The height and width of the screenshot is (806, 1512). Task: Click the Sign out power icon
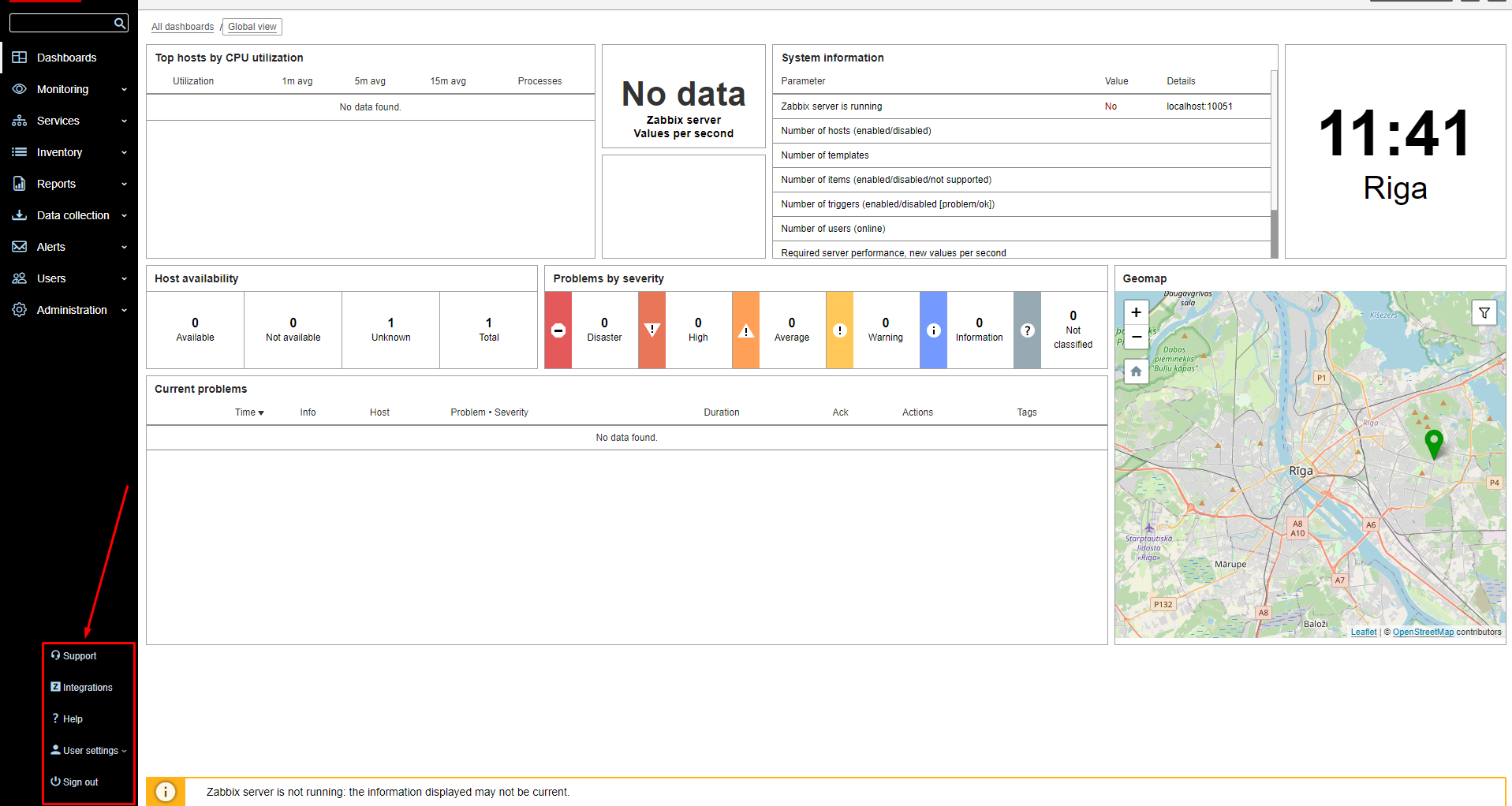point(55,782)
